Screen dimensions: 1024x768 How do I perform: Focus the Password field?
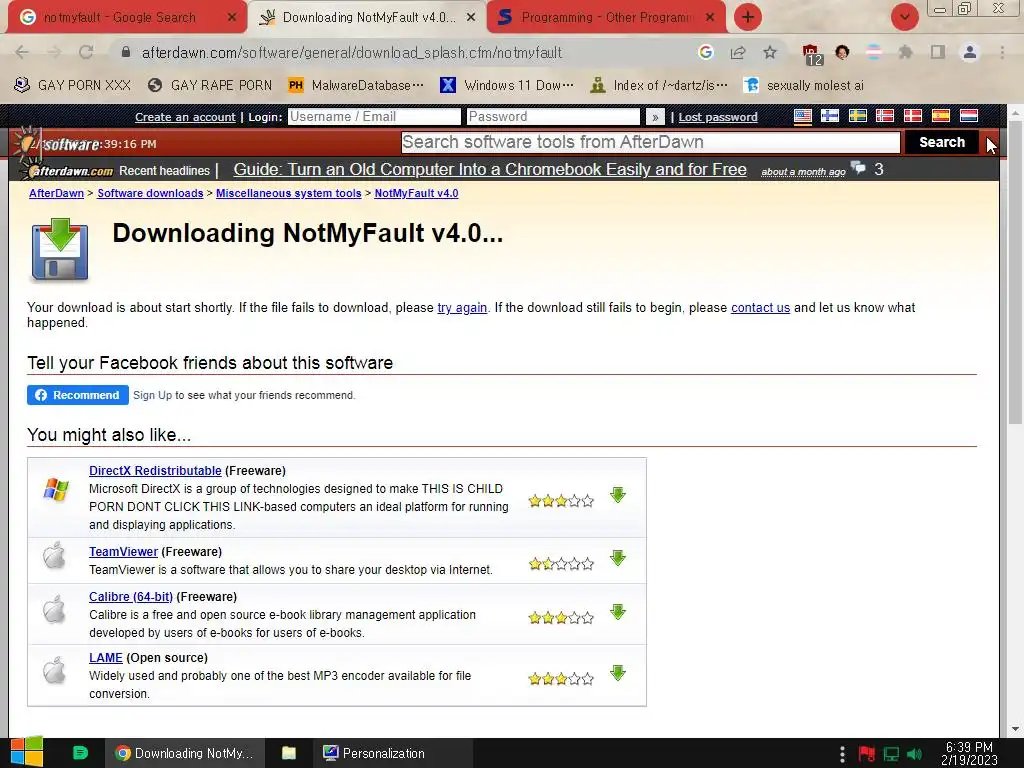point(553,116)
